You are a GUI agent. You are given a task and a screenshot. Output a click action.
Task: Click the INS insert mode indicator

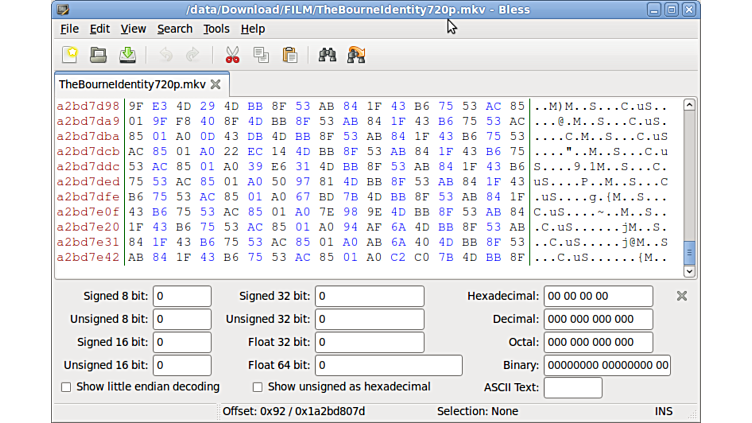(x=664, y=411)
